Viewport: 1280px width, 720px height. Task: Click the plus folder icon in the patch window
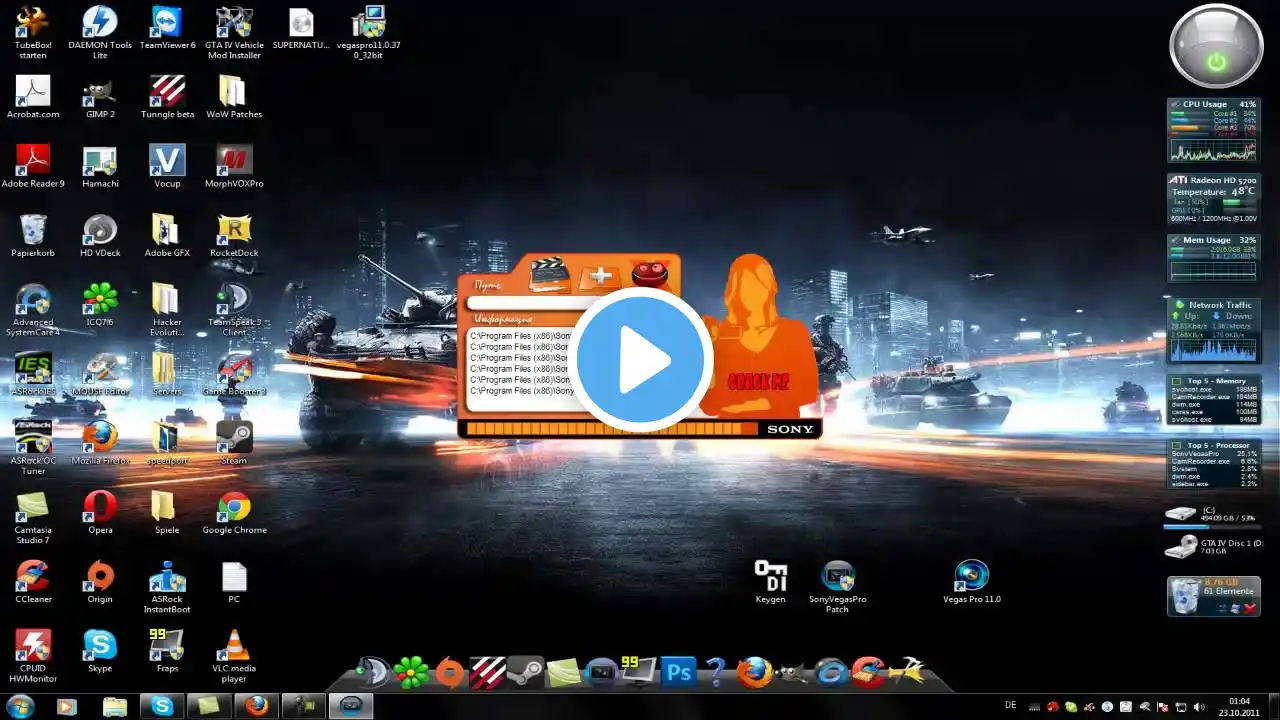coord(600,277)
